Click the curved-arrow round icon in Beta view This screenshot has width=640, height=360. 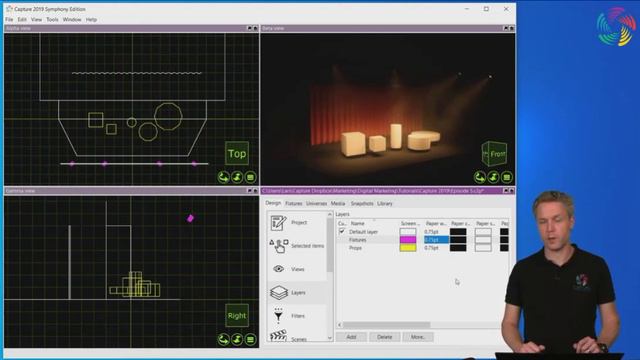point(480,177)
